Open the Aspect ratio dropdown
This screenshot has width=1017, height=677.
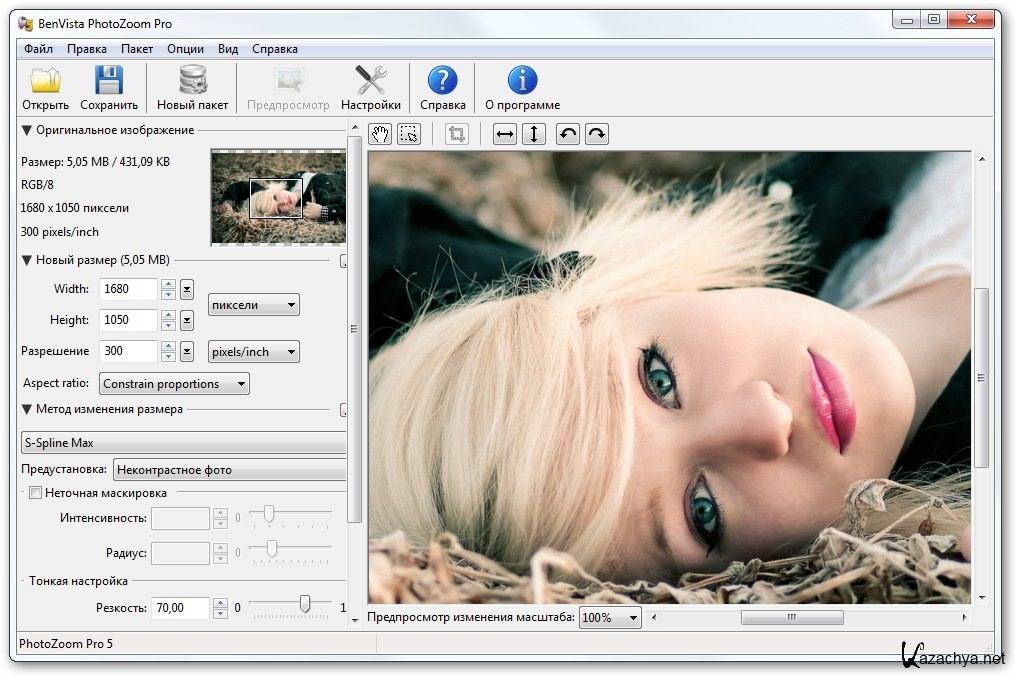tap(174, 384)
